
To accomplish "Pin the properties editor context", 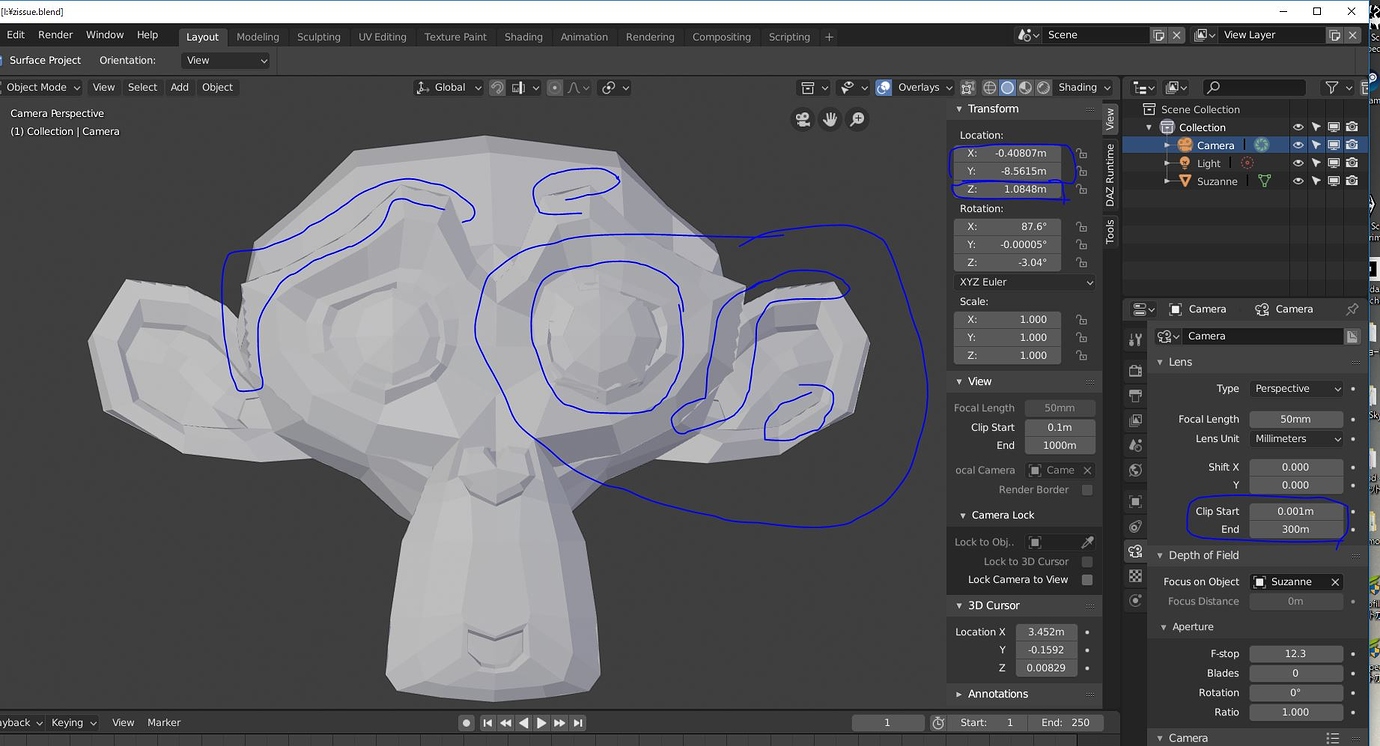I will [x=1352, y=310].
